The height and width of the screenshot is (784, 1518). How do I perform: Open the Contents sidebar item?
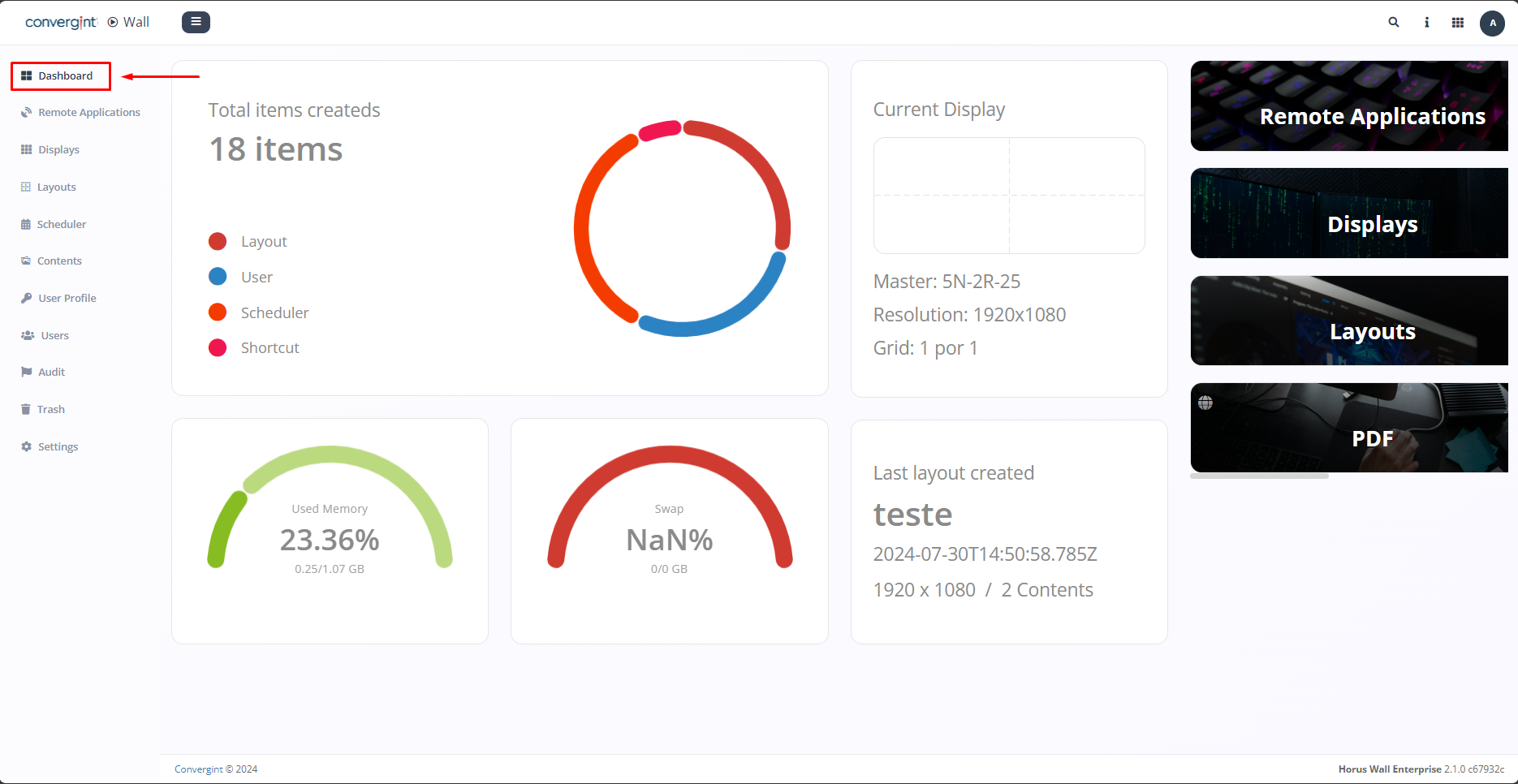58,261
